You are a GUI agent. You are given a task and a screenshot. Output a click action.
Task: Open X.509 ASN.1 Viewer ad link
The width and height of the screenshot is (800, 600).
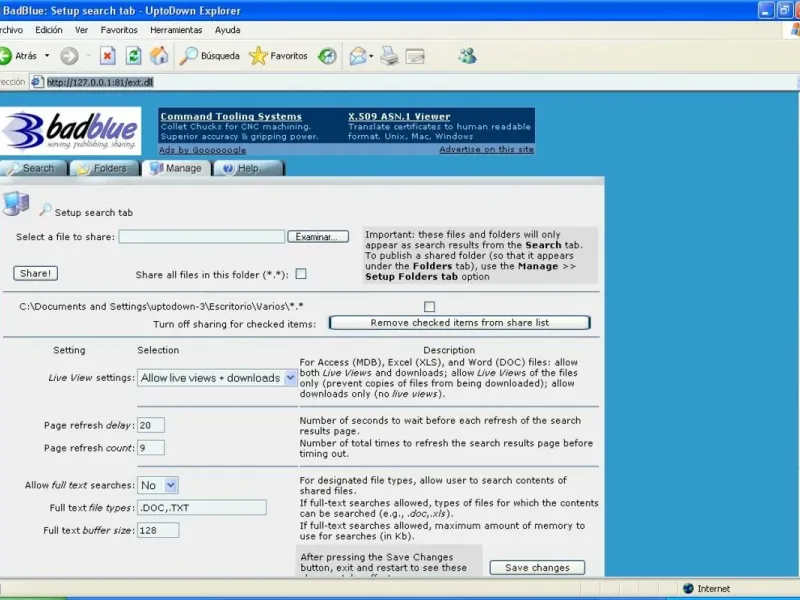pyautogui.click(x=399, y=116)
